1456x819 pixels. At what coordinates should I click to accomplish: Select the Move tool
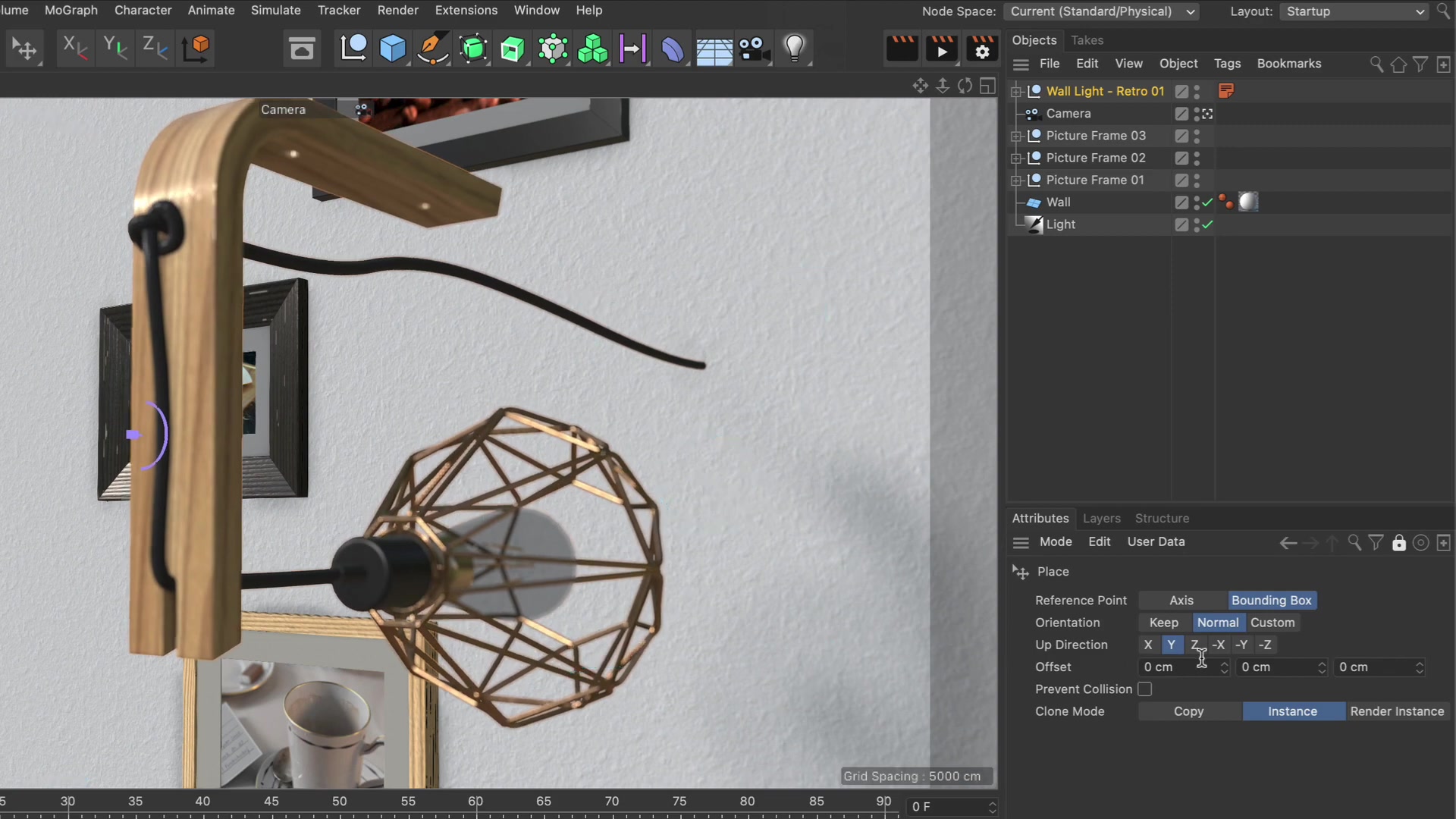click(24, 49)
